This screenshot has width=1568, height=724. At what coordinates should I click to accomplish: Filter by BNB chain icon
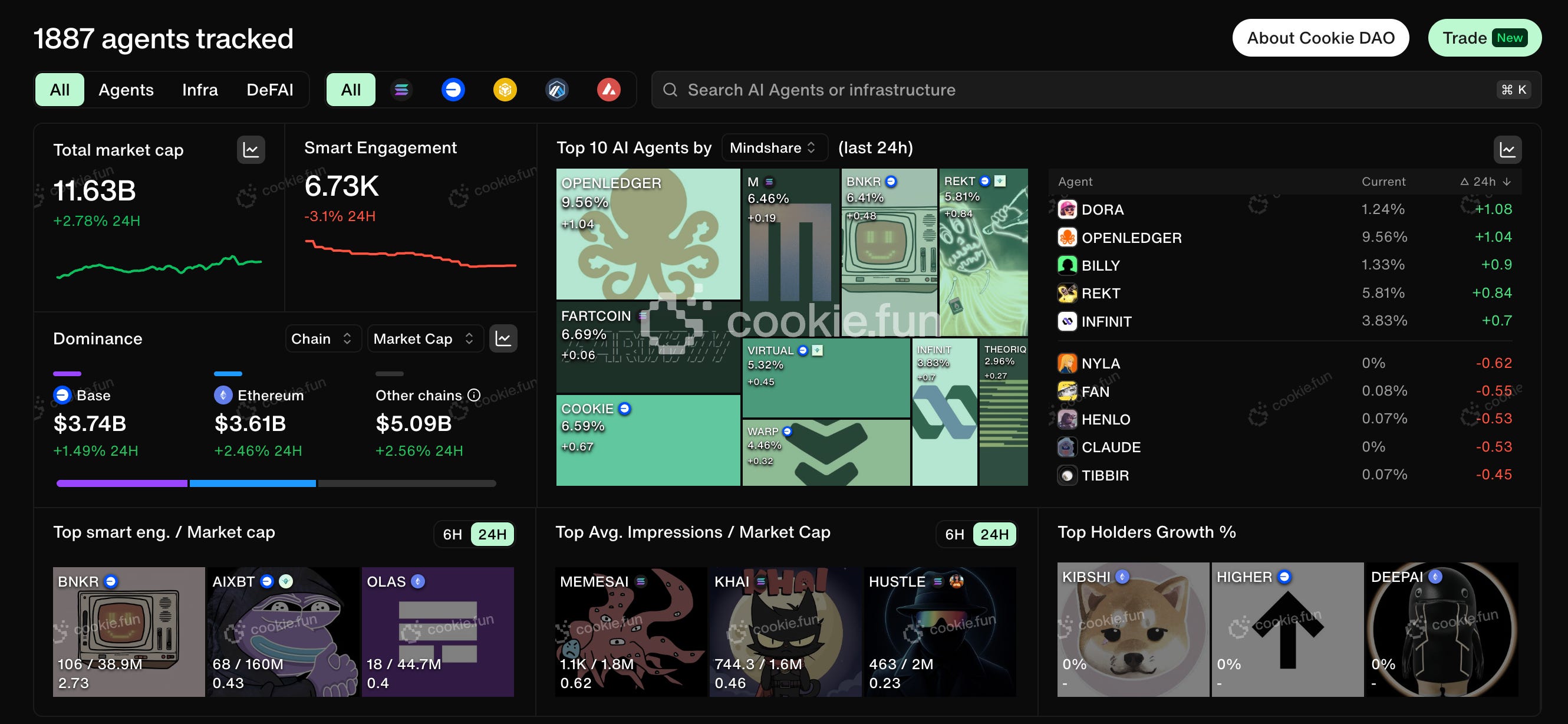[505, 90]
